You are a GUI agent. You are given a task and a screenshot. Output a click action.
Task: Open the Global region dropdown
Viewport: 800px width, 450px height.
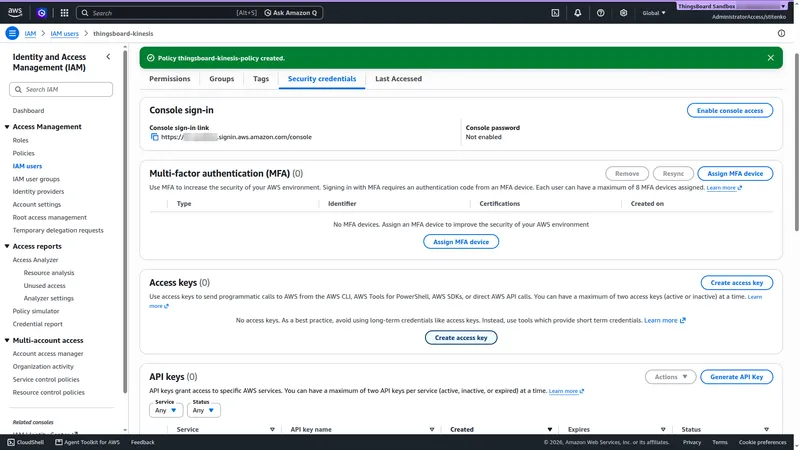pyautogui.click(x=654, y=13)
